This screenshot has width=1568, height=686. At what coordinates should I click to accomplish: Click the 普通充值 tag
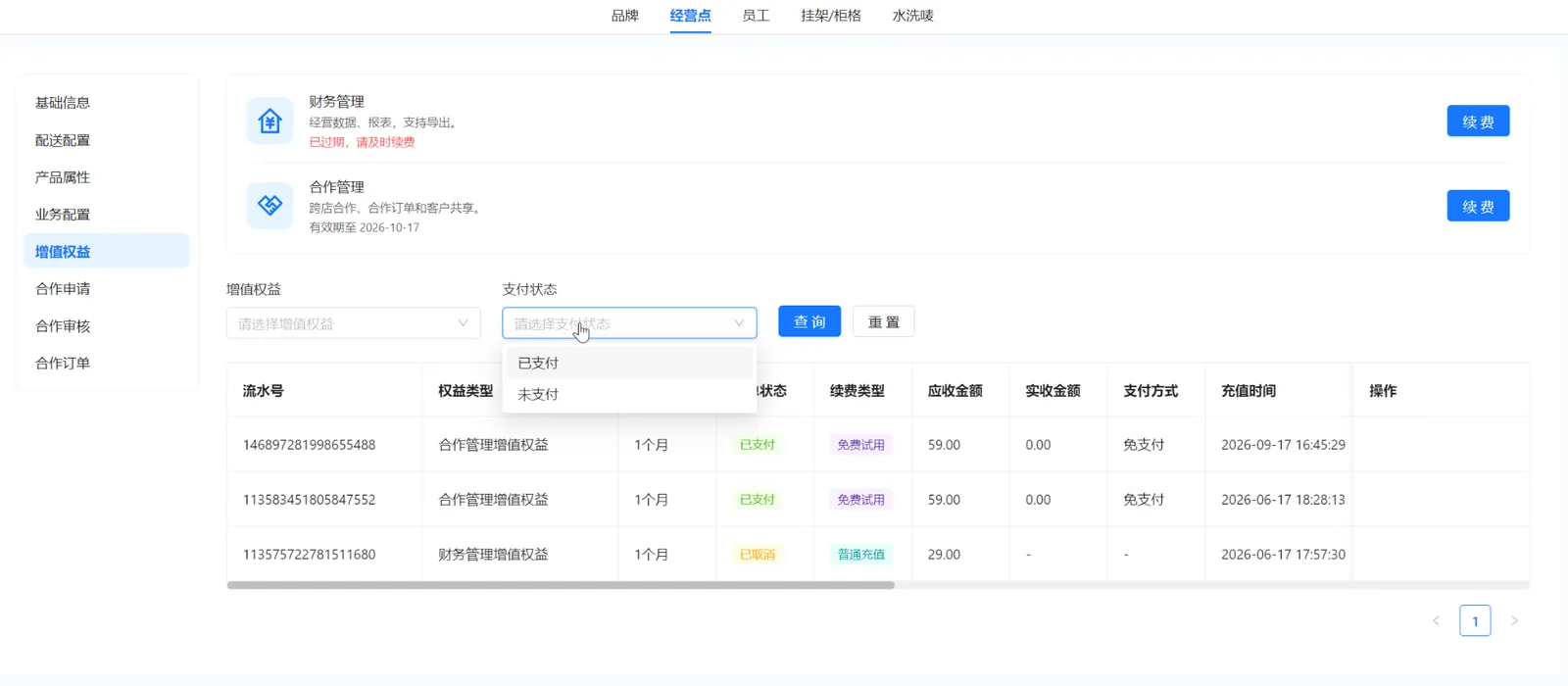(x=861, y=555)
